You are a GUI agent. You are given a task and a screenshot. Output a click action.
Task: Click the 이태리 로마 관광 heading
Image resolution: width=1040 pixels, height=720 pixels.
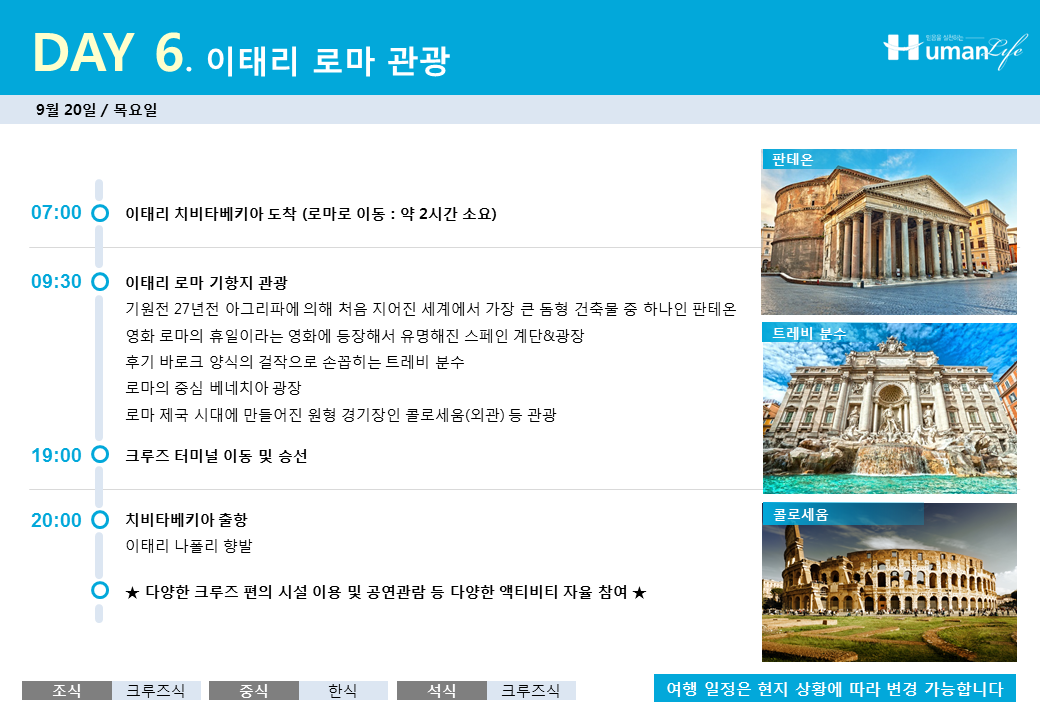[328, 61]
